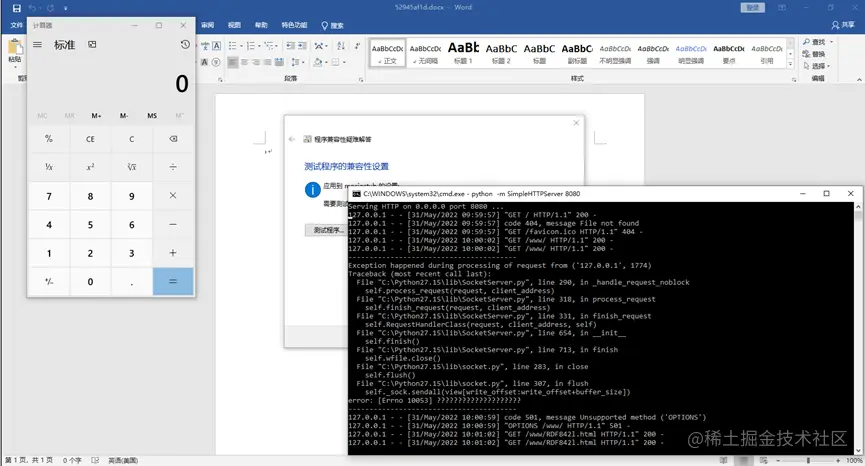Open the shading color dropdown
Screen dimensions: 865x466
(326, 62)
